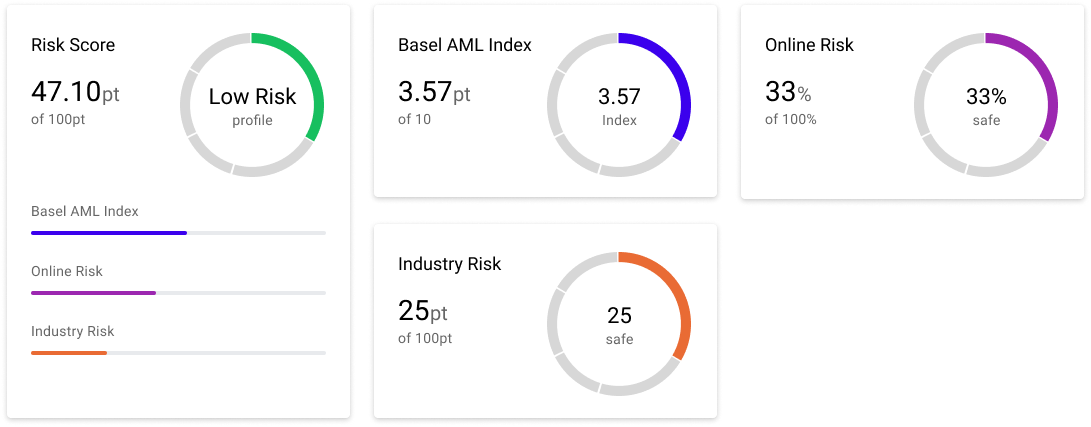Click the Basel AML Index bar label
This screenshot has height=427, width=1091.
tap(85, 211)
